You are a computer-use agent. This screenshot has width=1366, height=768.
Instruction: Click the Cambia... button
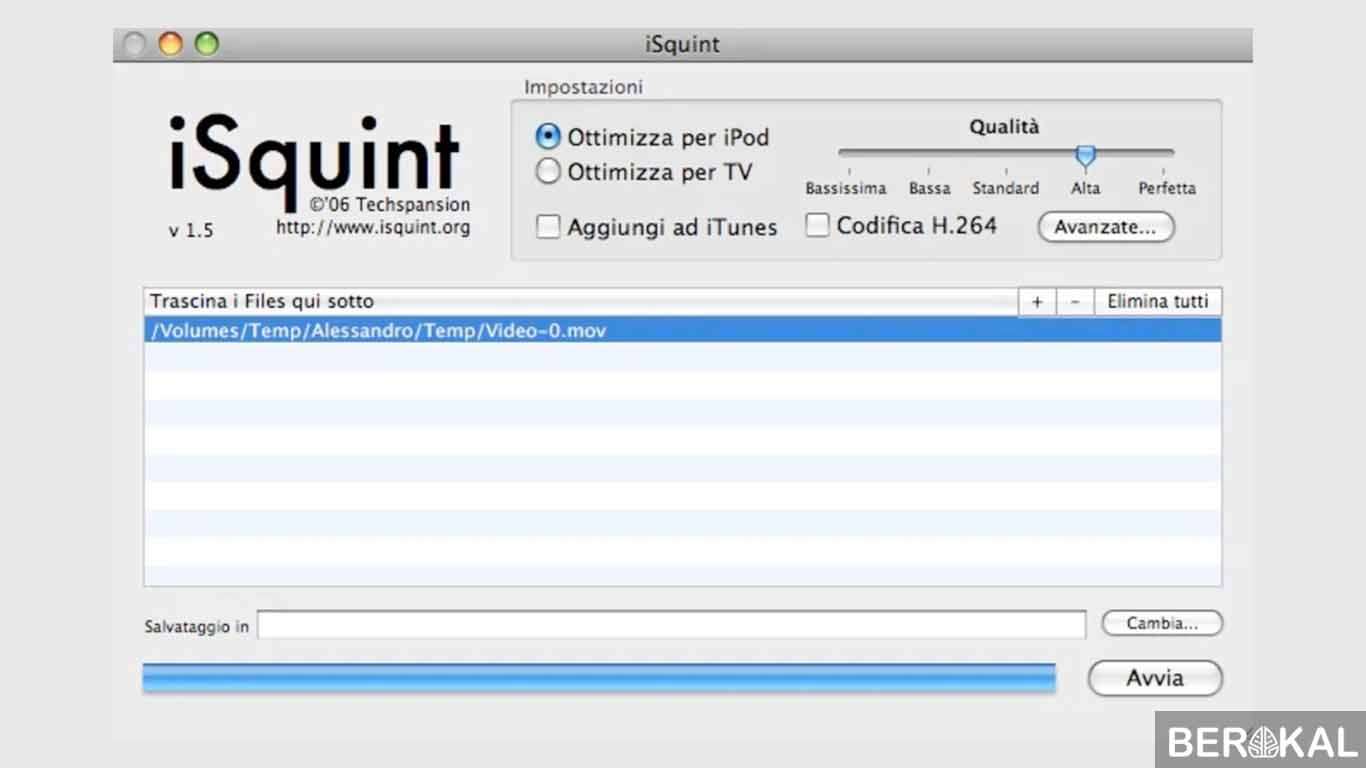point(1162,623)
